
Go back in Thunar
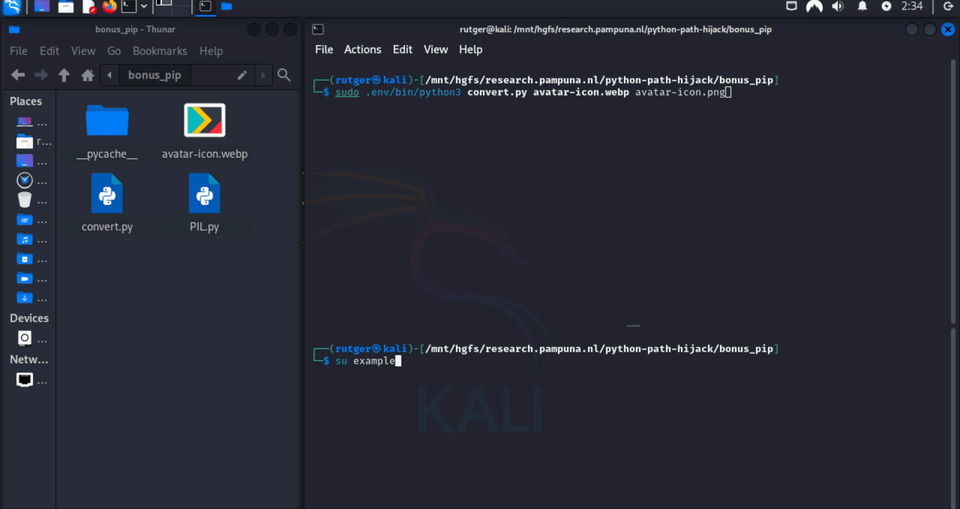(x=18, y=75)
